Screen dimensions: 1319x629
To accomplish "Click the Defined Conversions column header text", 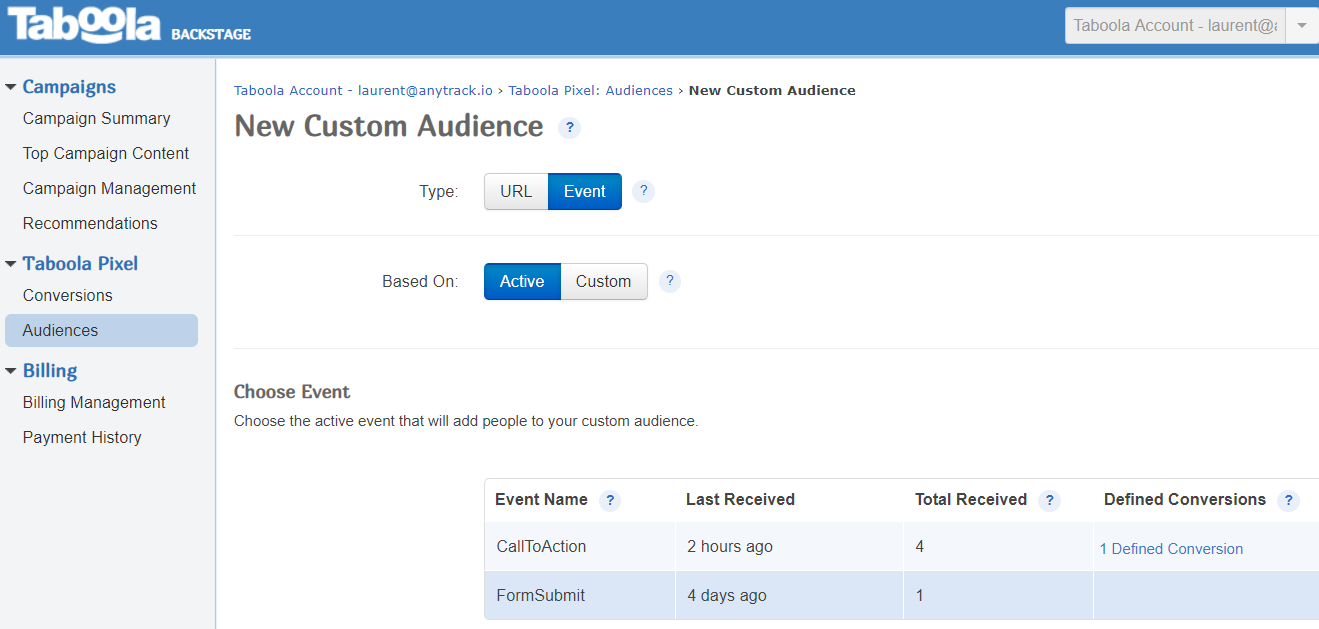I will (x=1185, y=500).
